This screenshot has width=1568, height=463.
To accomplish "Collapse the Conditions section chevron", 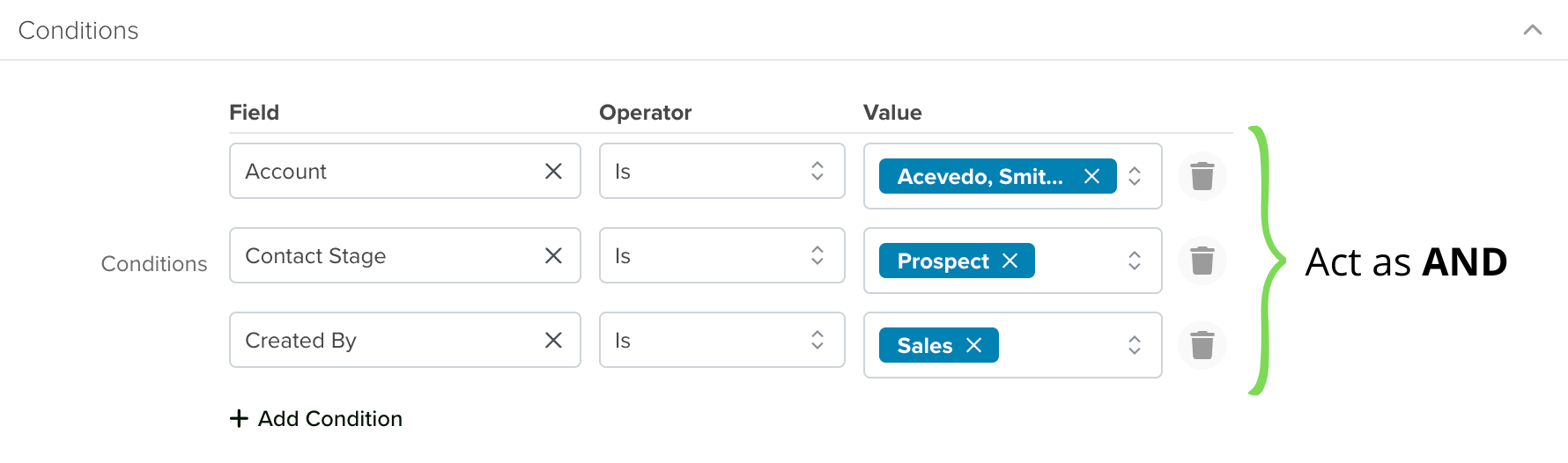I will pos(1533,30).
